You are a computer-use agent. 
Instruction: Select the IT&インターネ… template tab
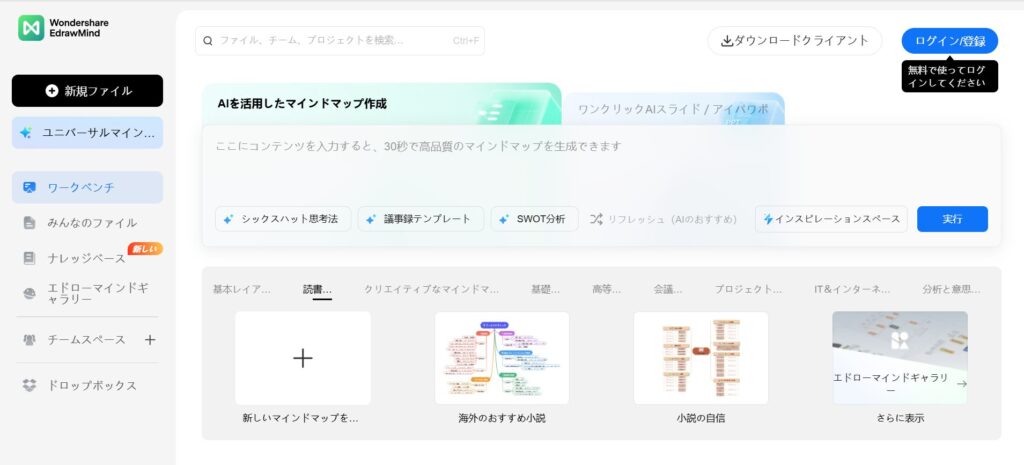coord(852,289)
